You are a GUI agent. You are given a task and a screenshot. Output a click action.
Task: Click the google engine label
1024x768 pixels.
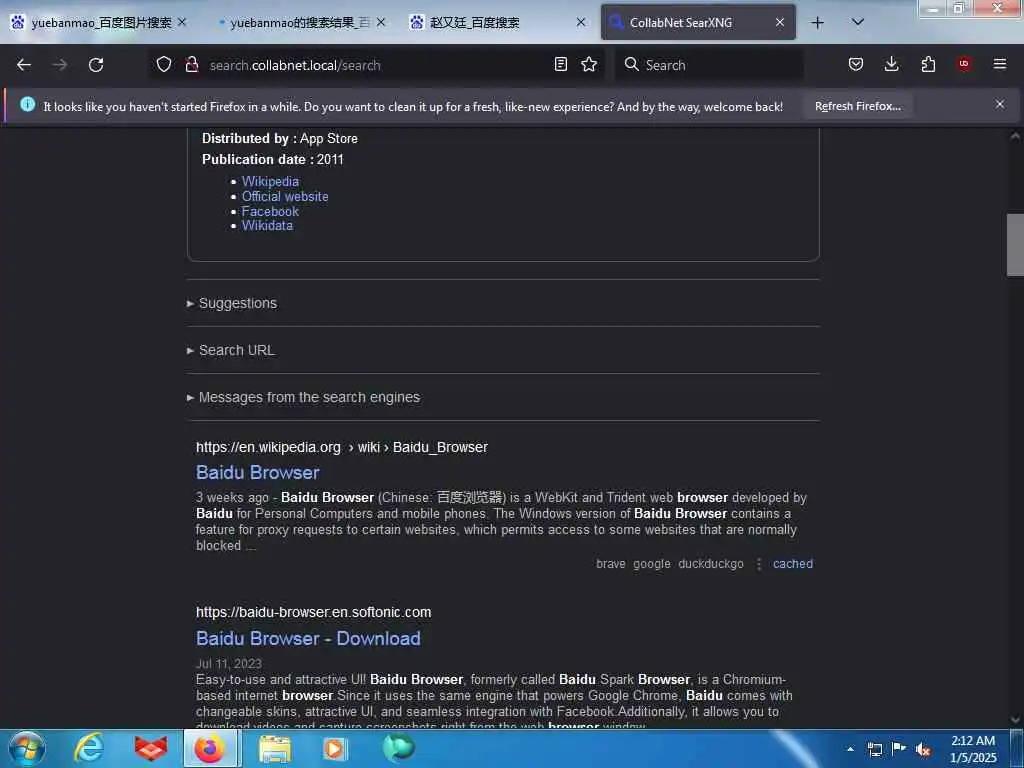652,564
